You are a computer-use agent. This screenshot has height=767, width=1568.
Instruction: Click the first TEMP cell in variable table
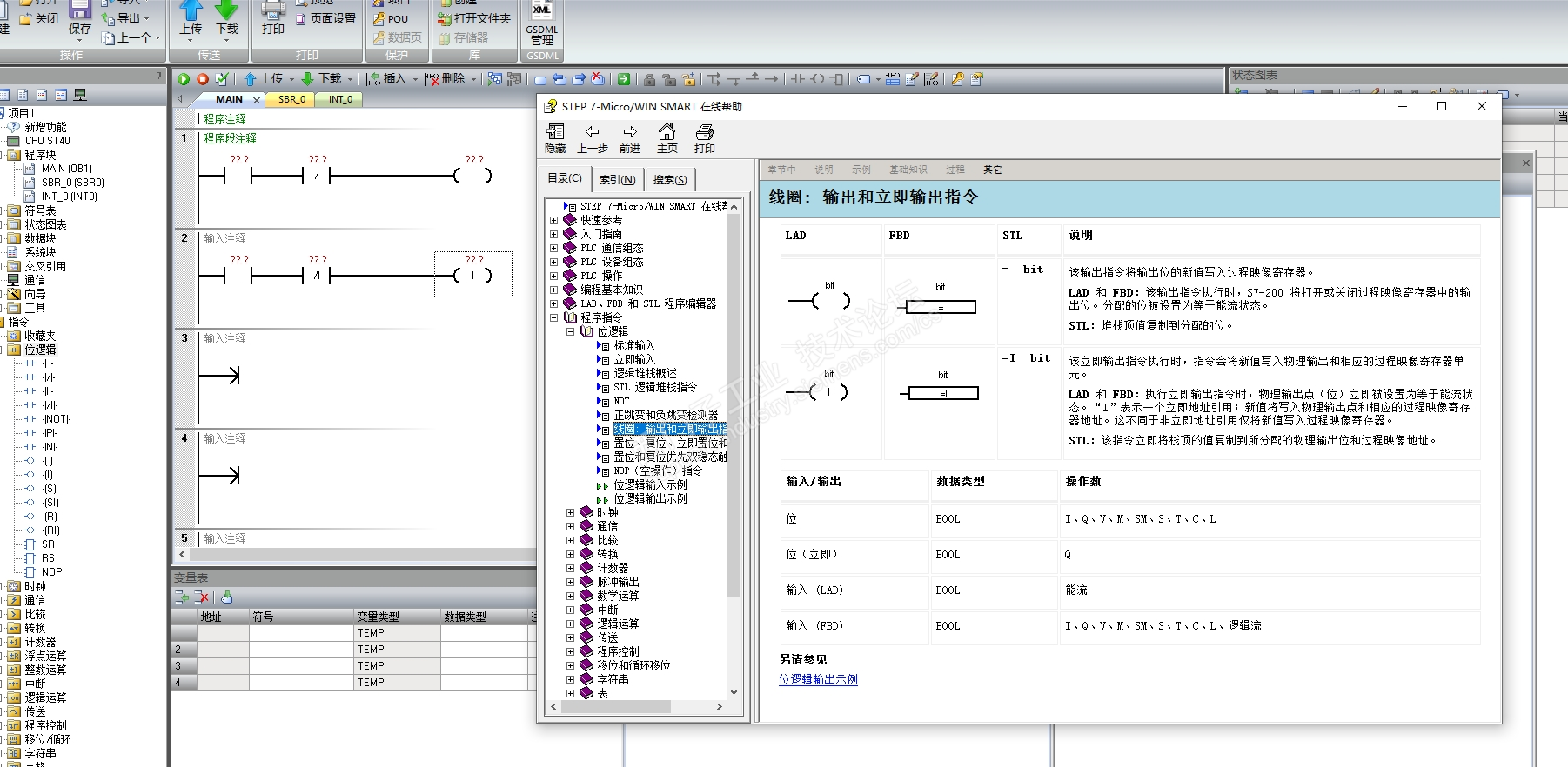pyautogui.click(x=397, y=633)
